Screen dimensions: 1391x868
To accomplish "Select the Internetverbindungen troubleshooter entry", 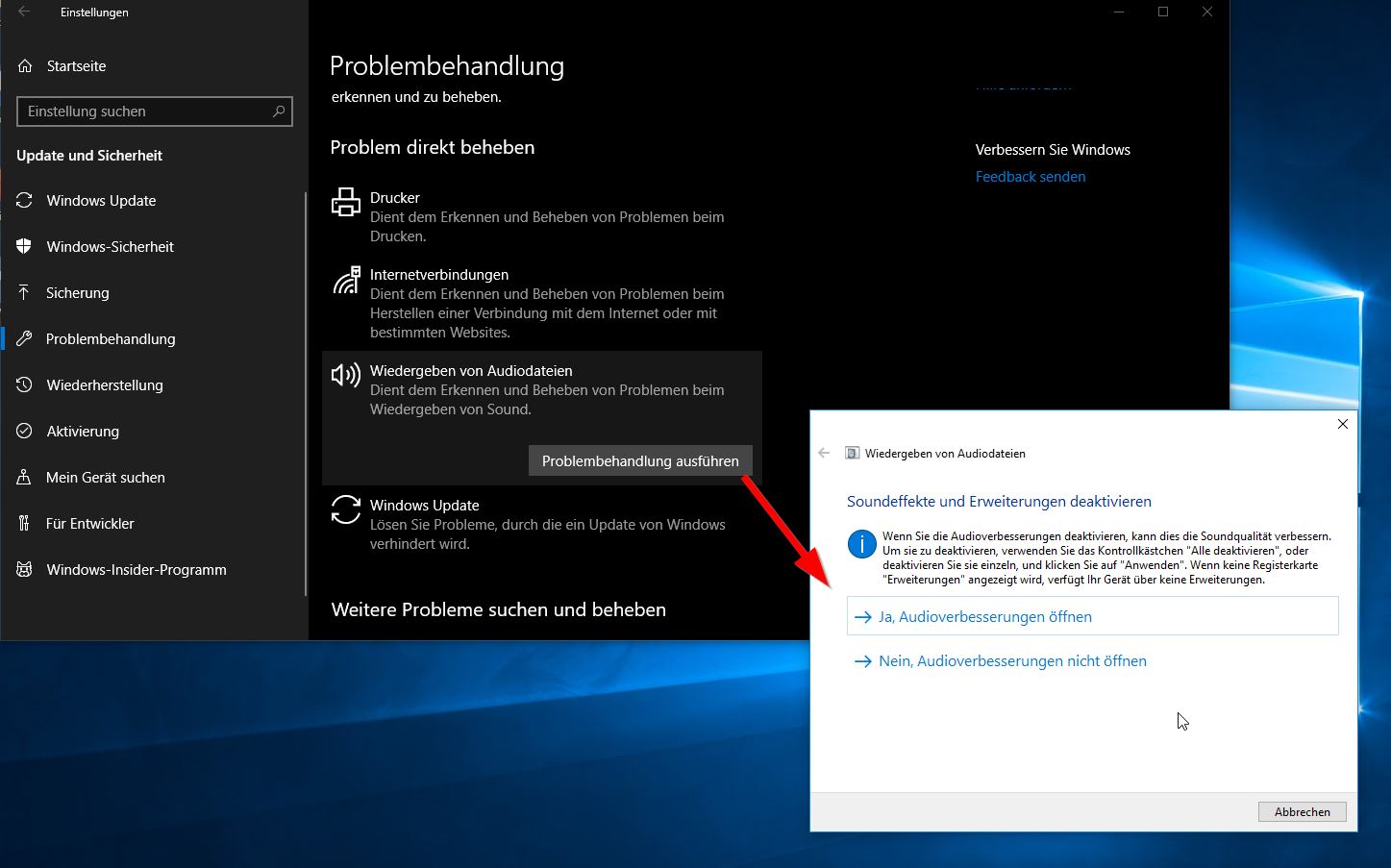I will pos(542,303).
